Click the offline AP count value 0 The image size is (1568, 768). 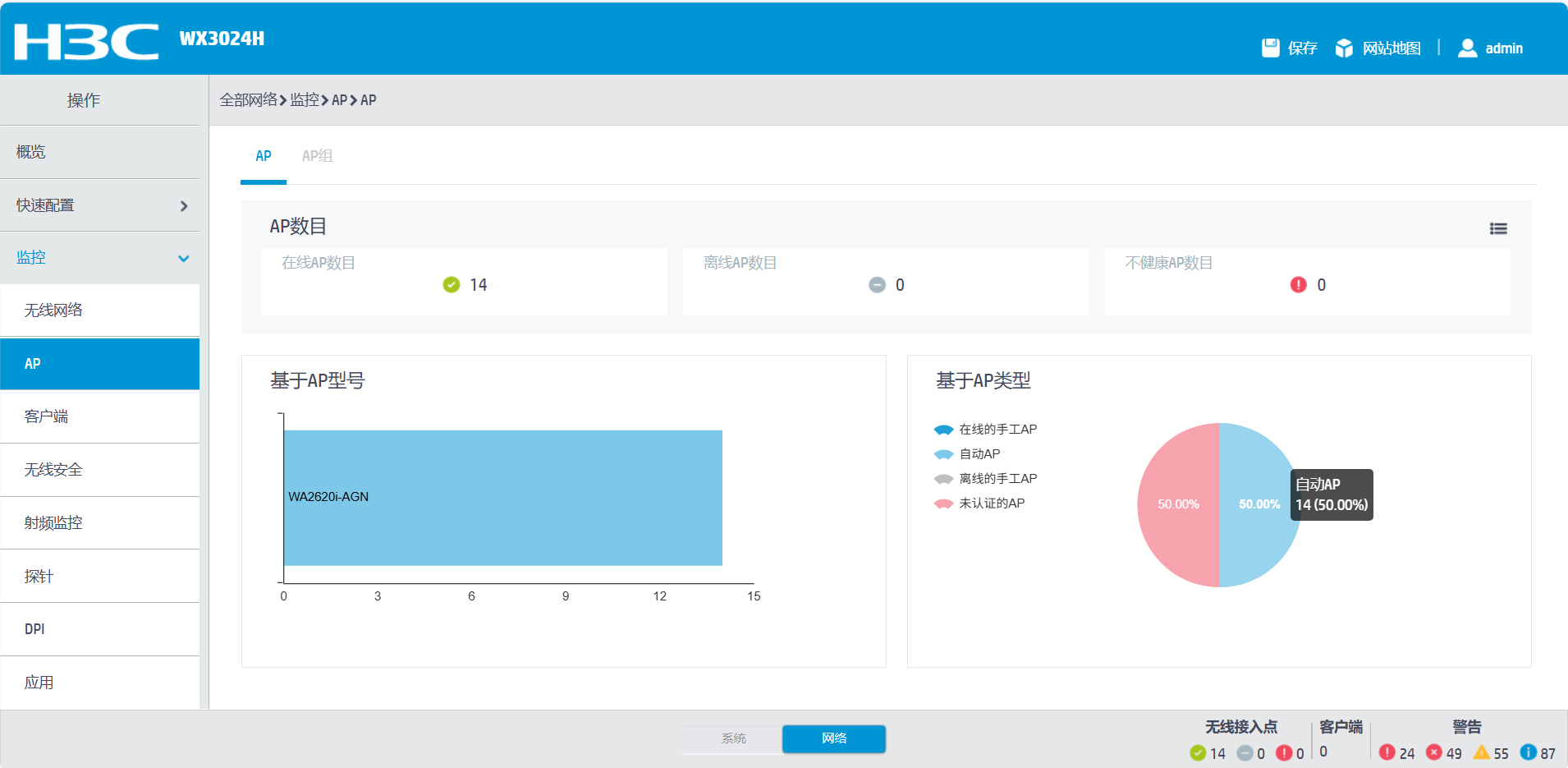click(900, 285)
